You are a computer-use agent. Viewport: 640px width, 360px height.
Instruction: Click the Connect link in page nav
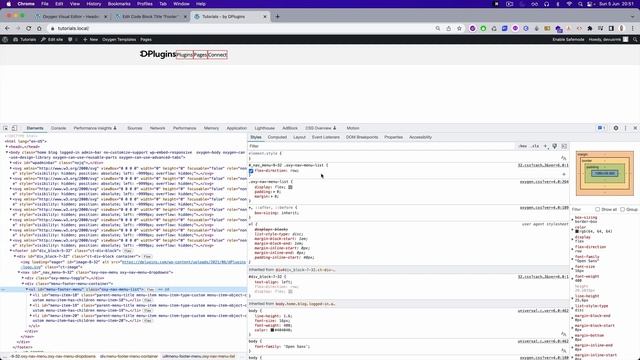click(x=217, y=55)
